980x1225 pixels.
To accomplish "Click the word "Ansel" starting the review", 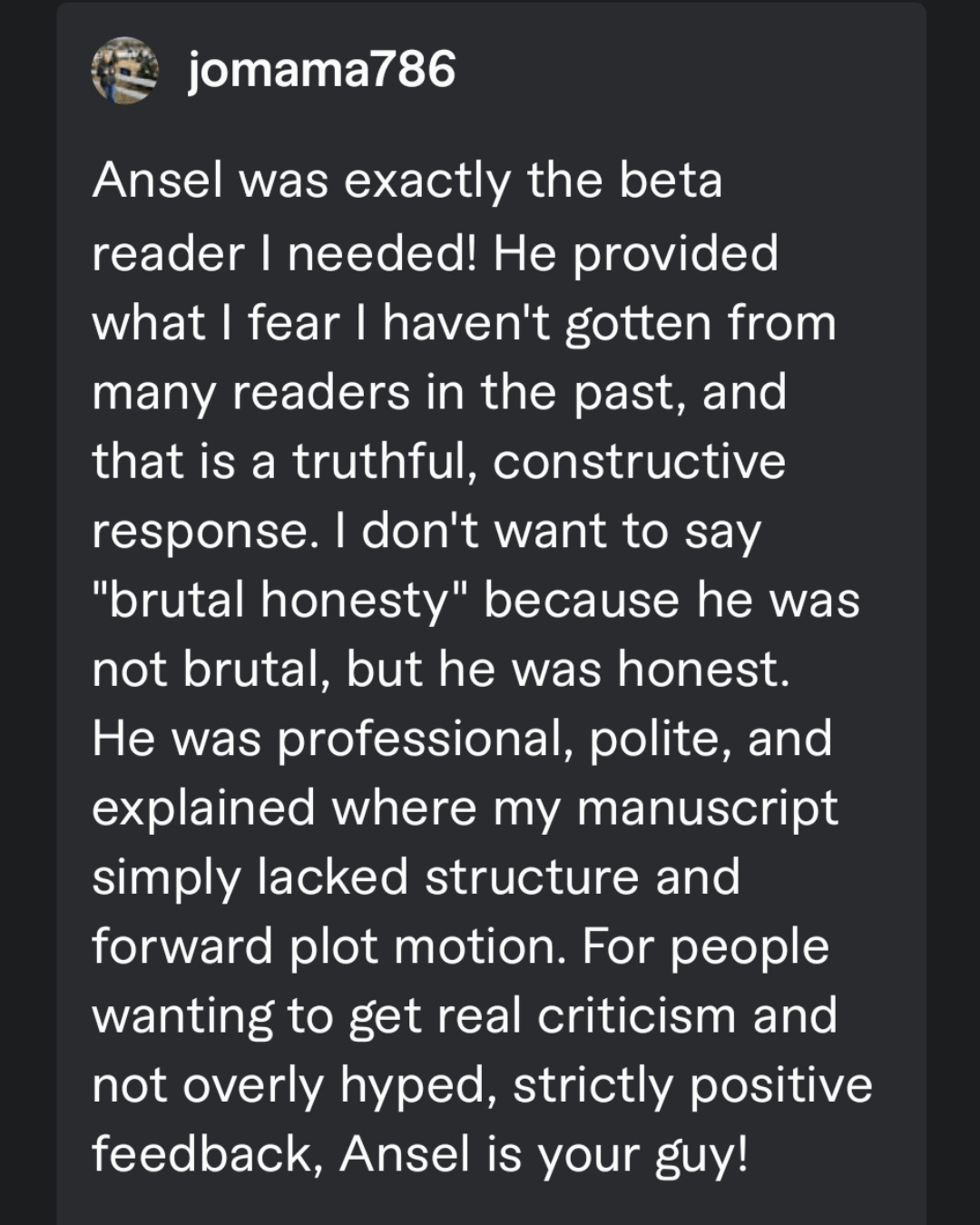I will [157, 180].
